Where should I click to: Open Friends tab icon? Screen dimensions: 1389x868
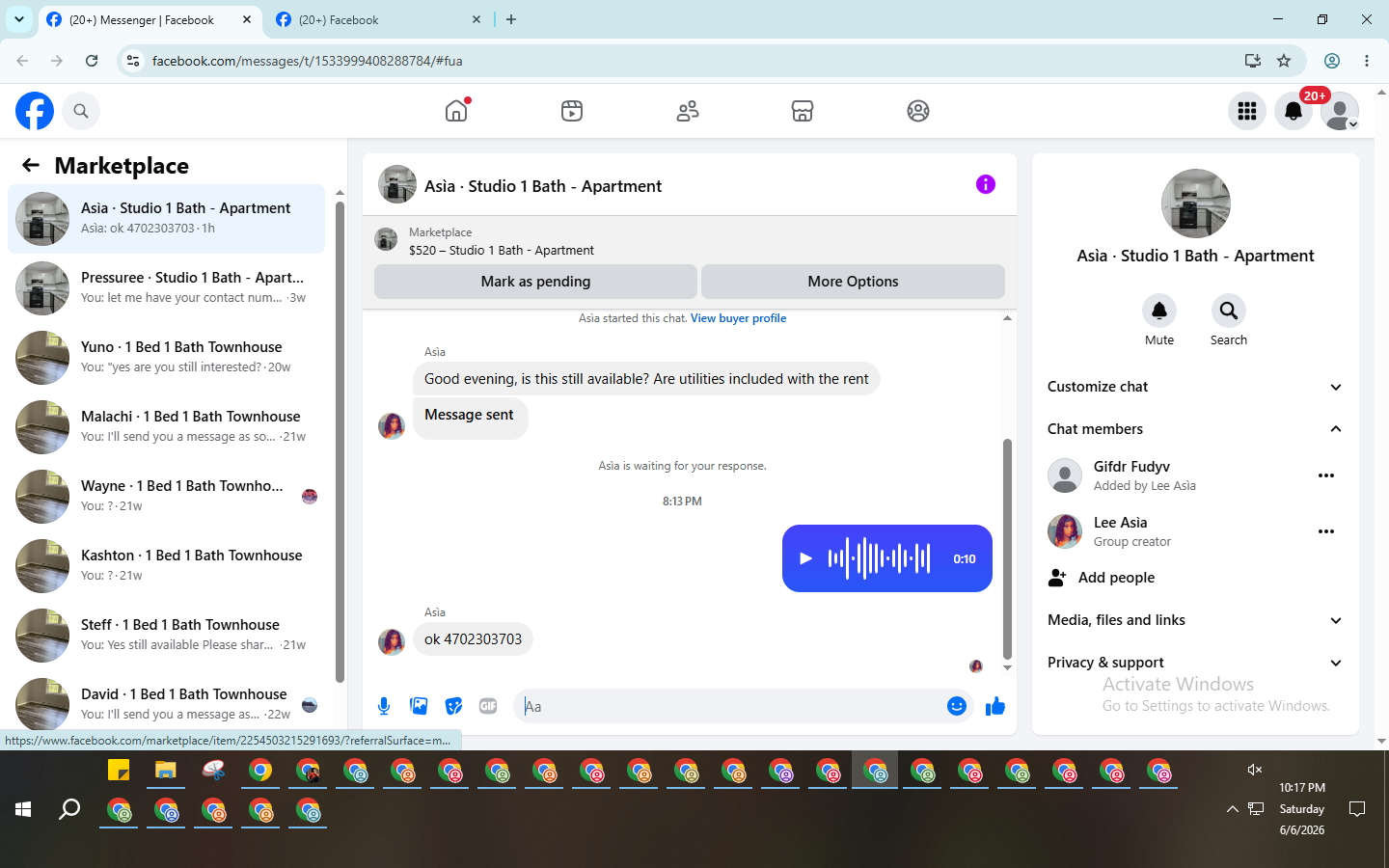[688, 111]
